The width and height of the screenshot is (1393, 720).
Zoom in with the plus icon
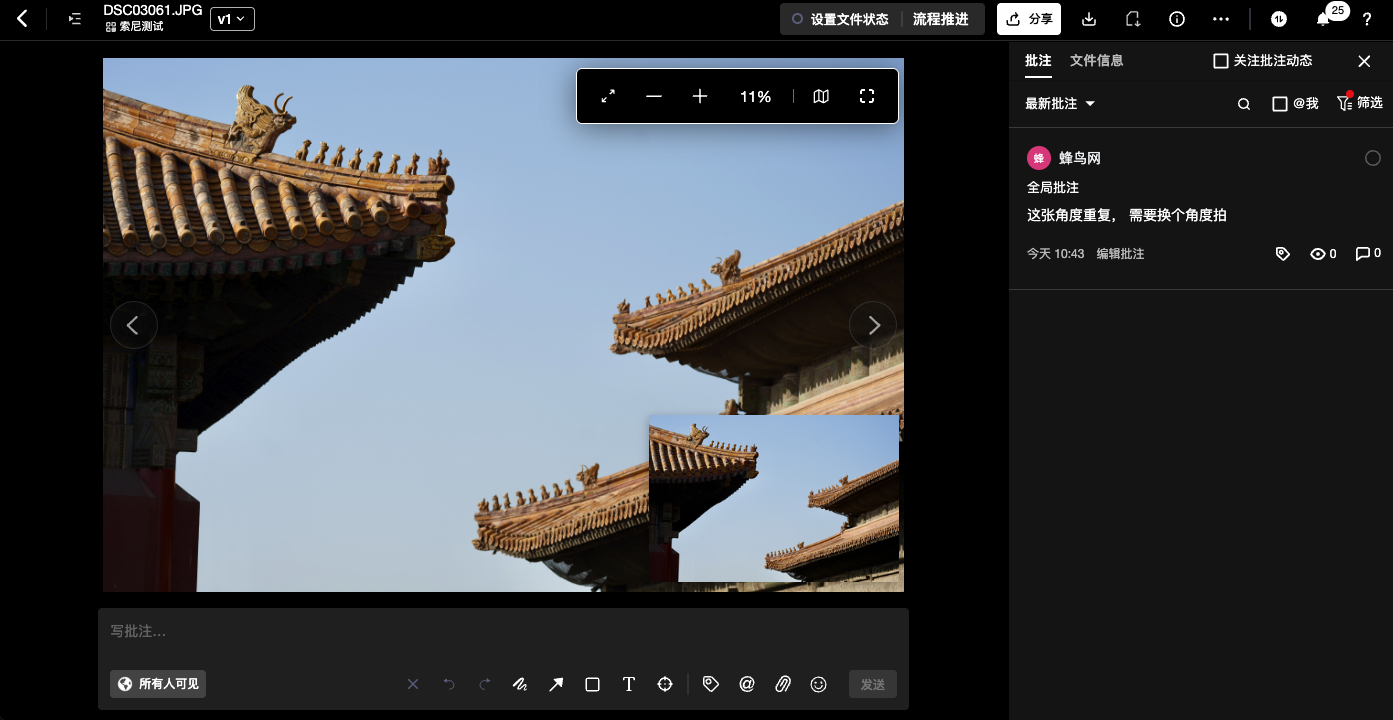tap(700, 96)
